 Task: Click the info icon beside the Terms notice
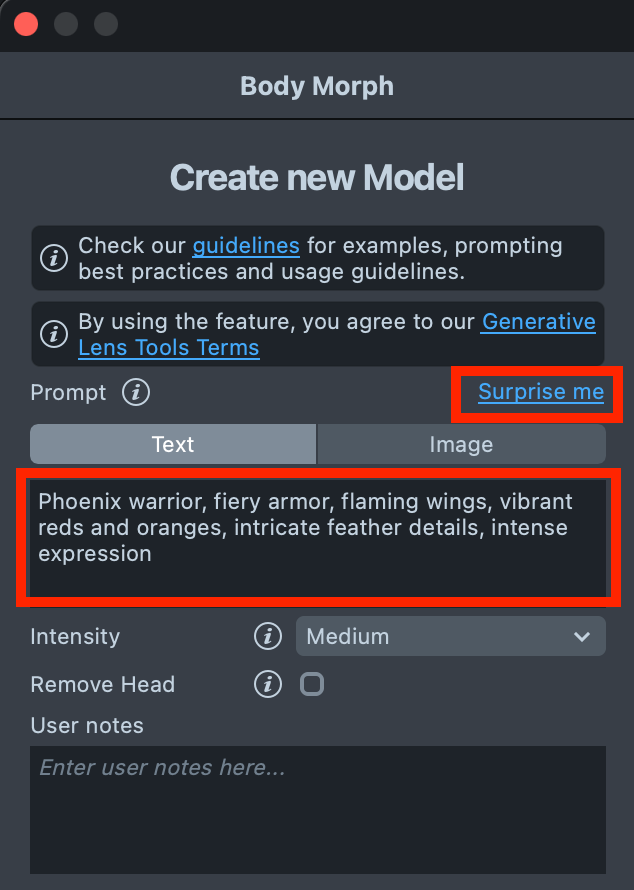pos(55,334)
